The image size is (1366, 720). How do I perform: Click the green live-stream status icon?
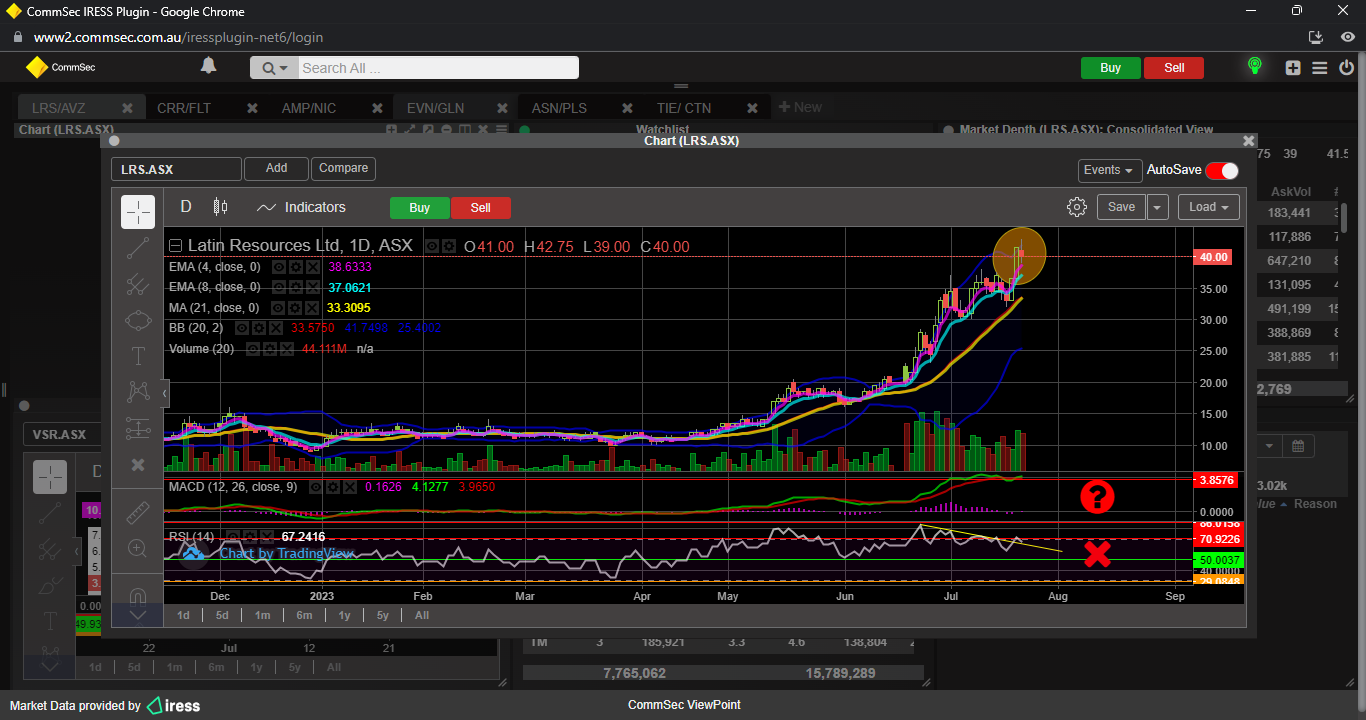[x=1254, y=67]
